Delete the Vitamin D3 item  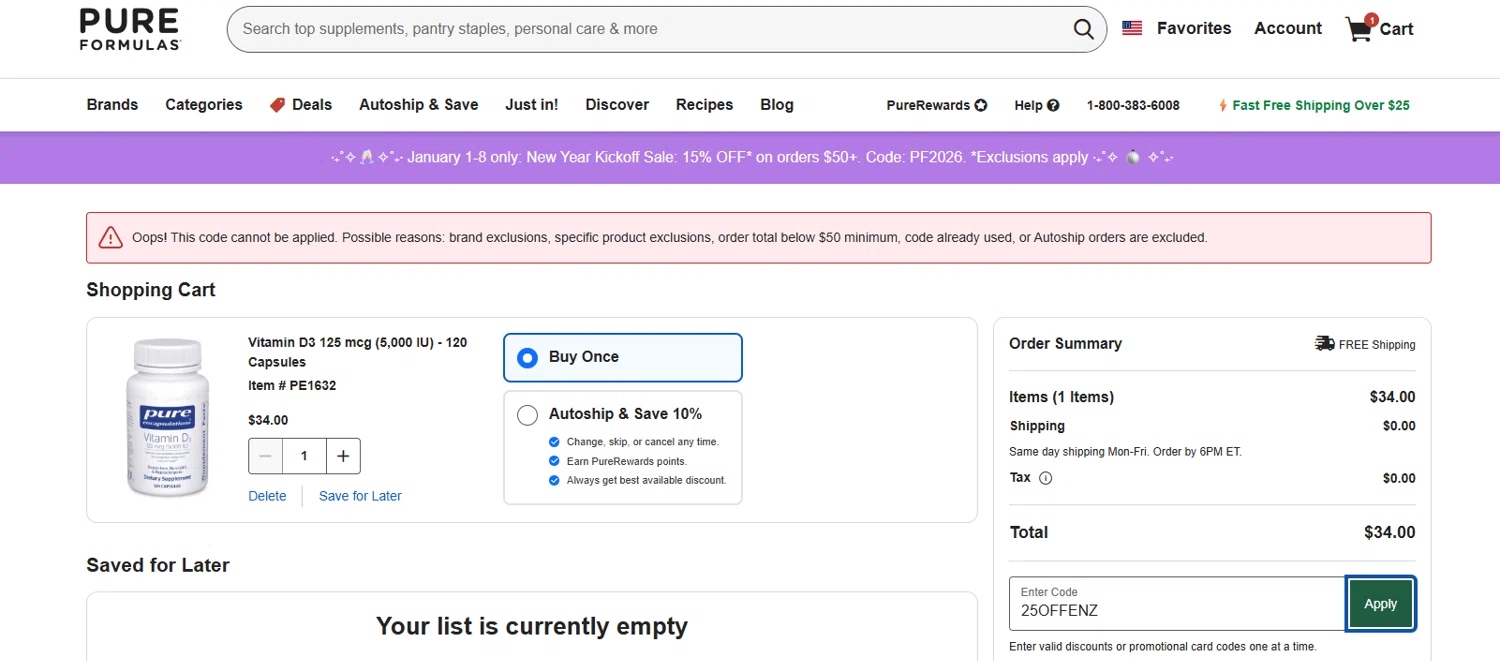pyautogui.click(x=267, y=496)
